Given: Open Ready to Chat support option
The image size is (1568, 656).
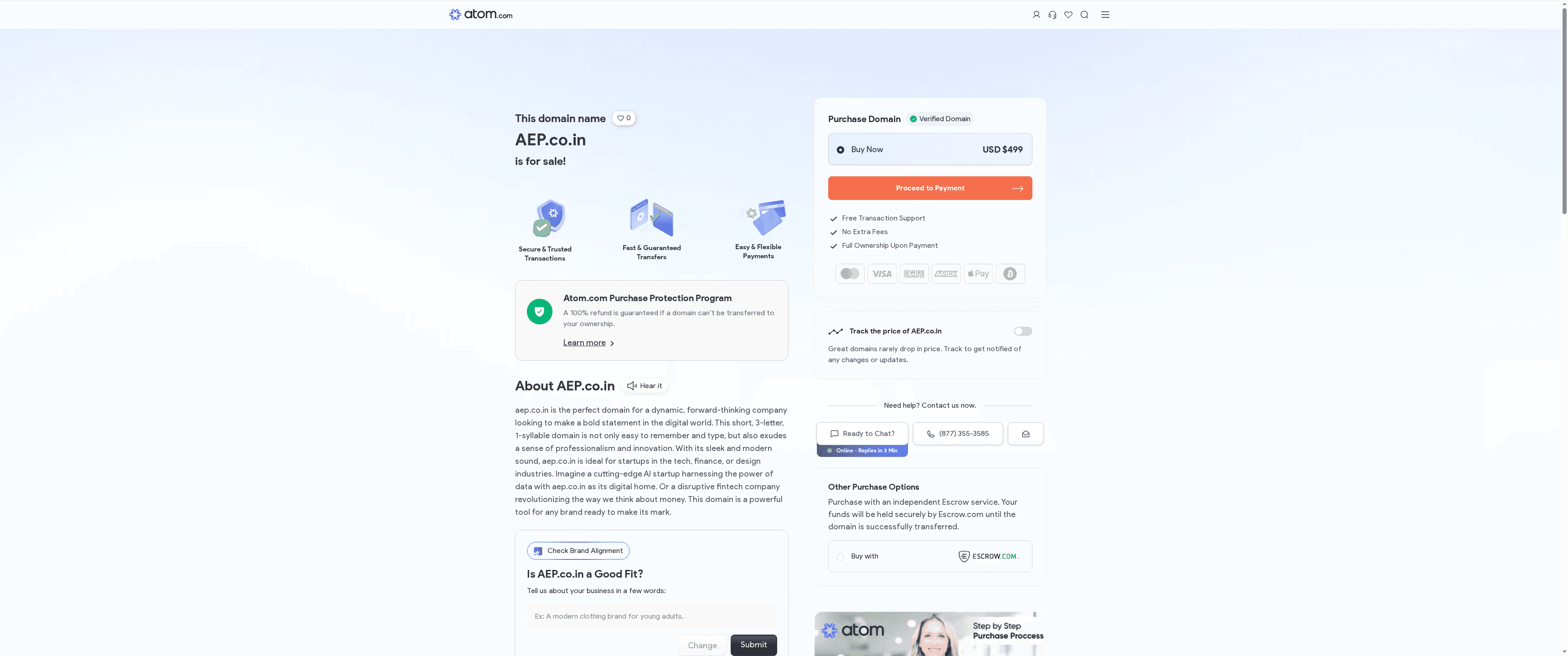Looking at the screenshot, I should pos(862,433).
